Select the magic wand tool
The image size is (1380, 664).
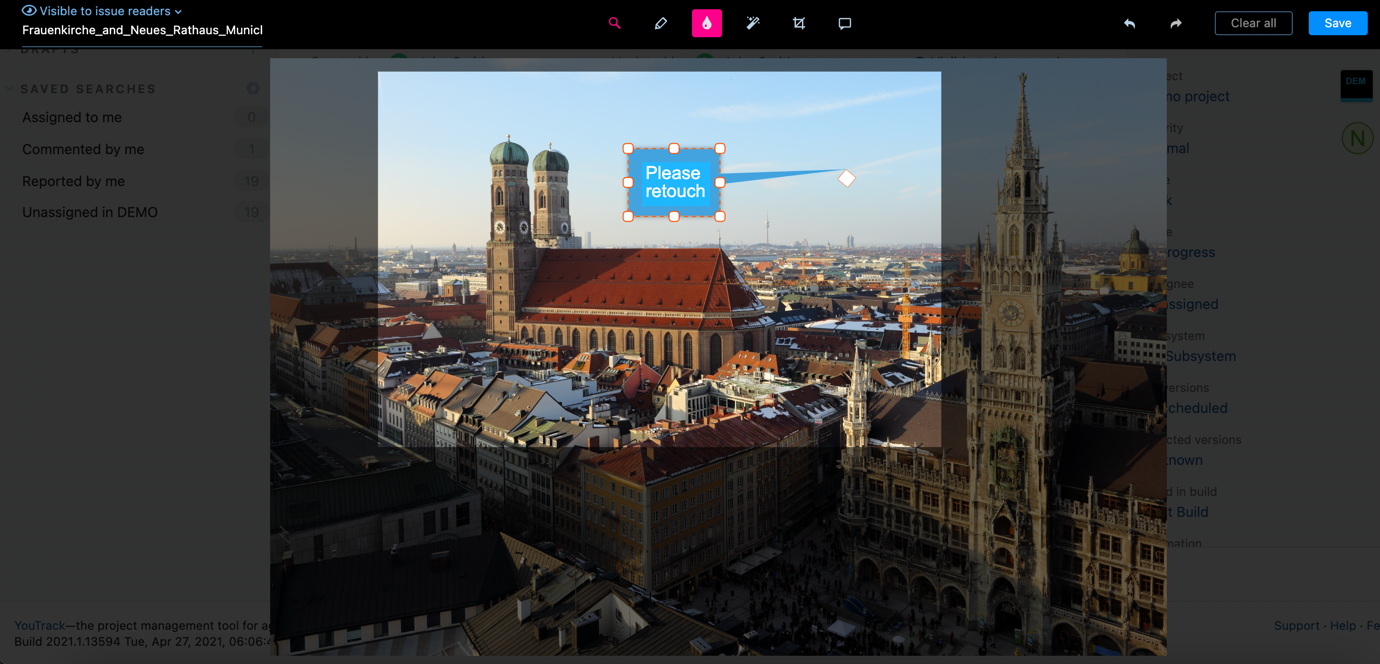tap(752, 22)
